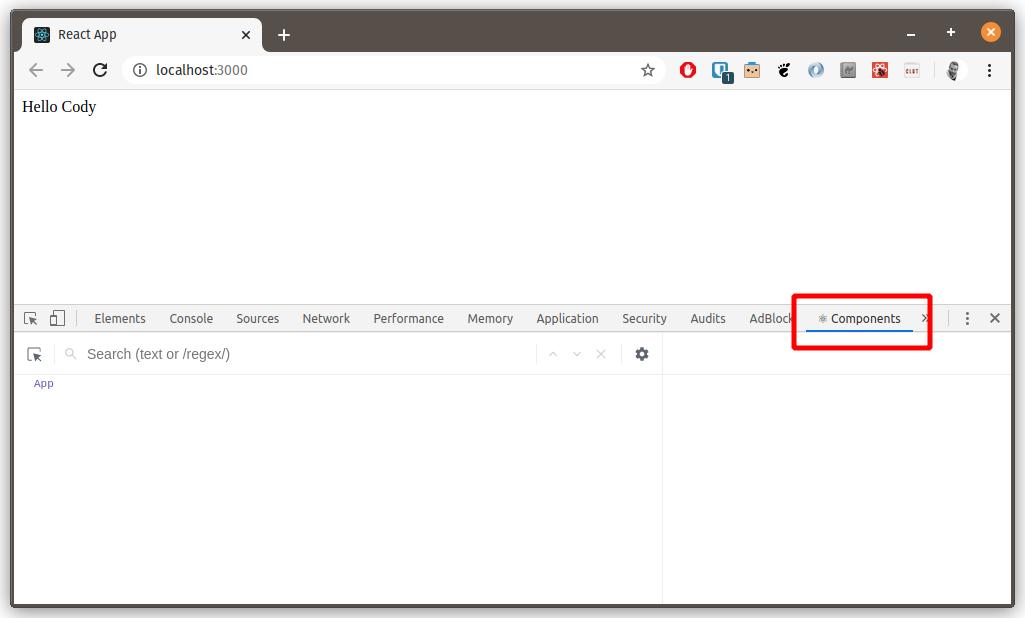Screen dimensions: 1025x618
Task: Click the next search result arrow
Action: 577,353
